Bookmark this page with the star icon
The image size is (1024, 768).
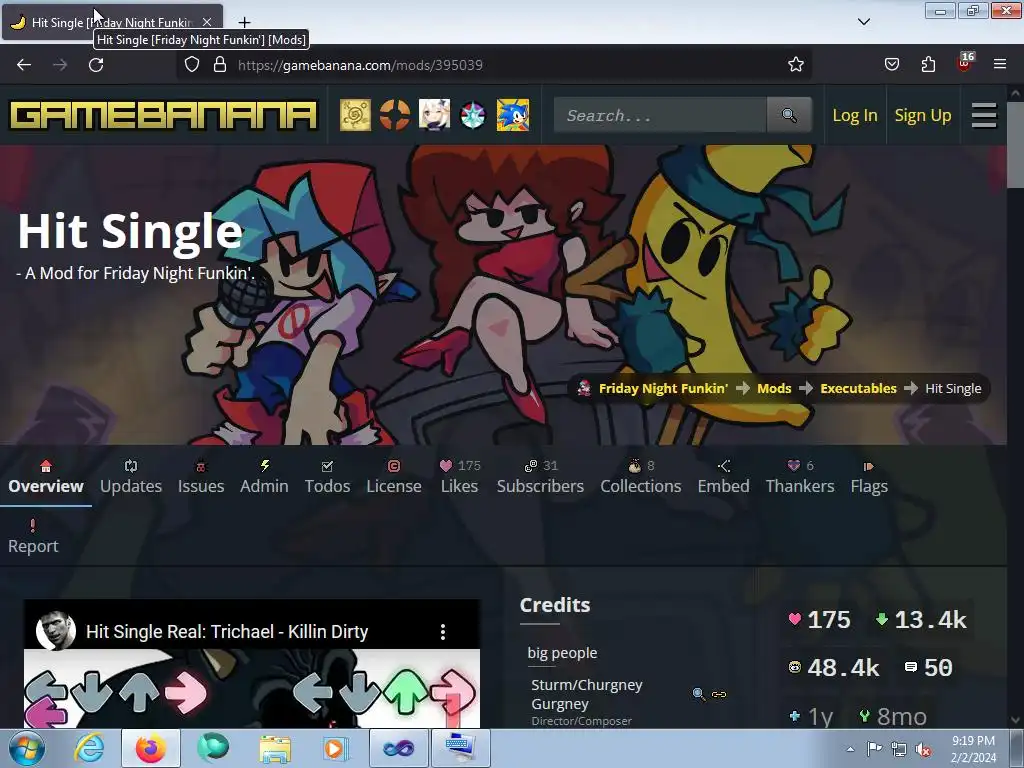pos(795,65)
